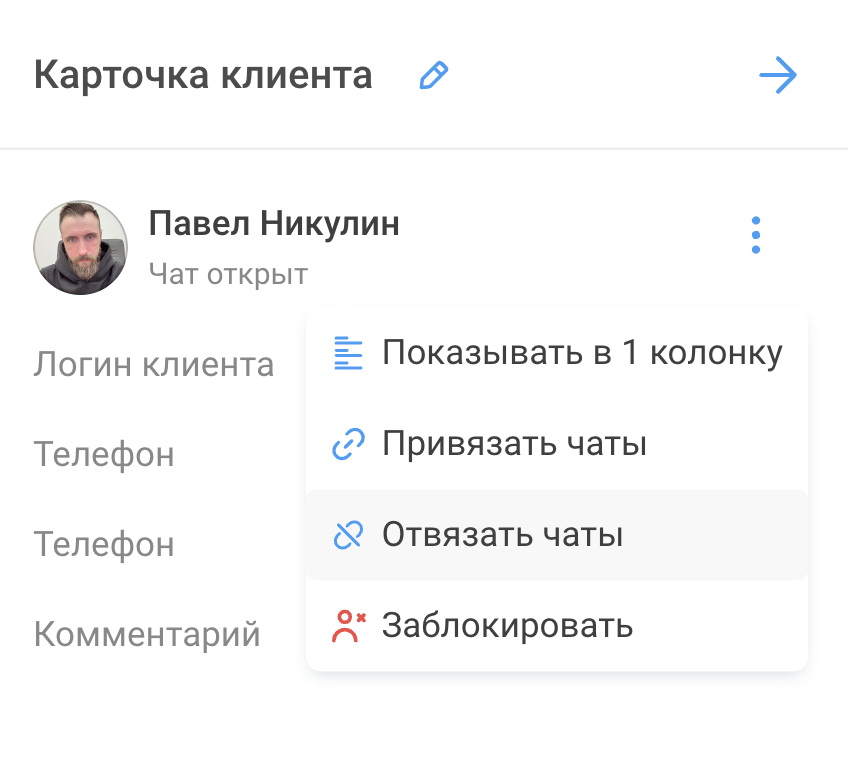The width and height of the screenshot is (848, 776).
Task: Choose Привязать чаты menu item
Action: [x=557, y=444]
